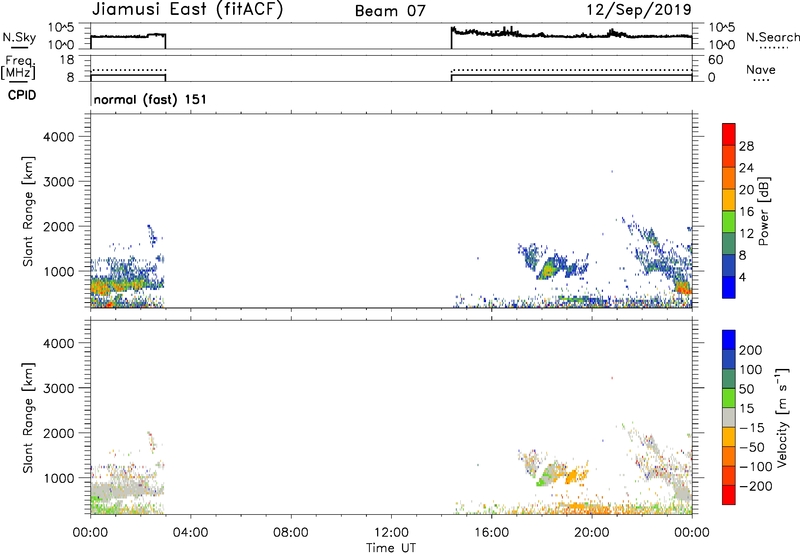This screenshot has height=554, width=800.
Task: Click the Power colorbar red segment
Action: coord(729,134)
